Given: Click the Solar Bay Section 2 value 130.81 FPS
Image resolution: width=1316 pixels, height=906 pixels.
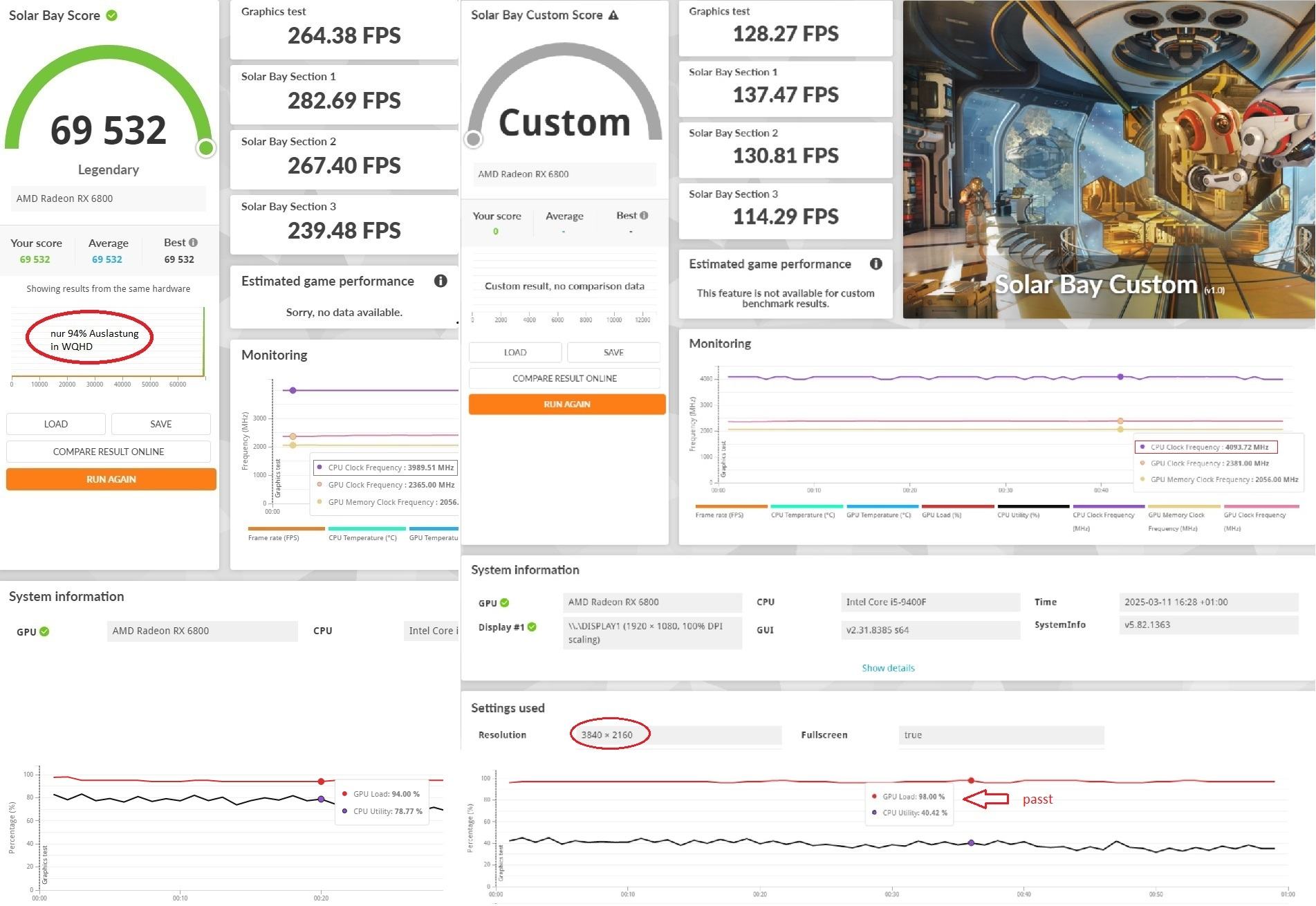Looking at the screenshot, I should click(x=786, y=156).
